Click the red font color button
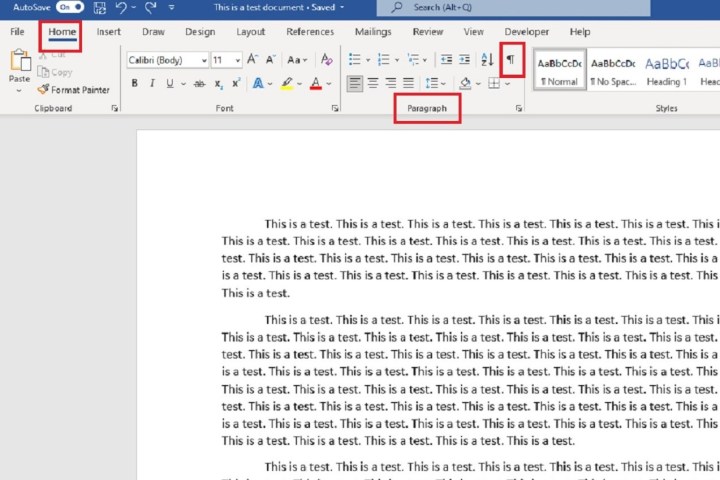Viewport: 720px width, 480px height. [316, 83]
